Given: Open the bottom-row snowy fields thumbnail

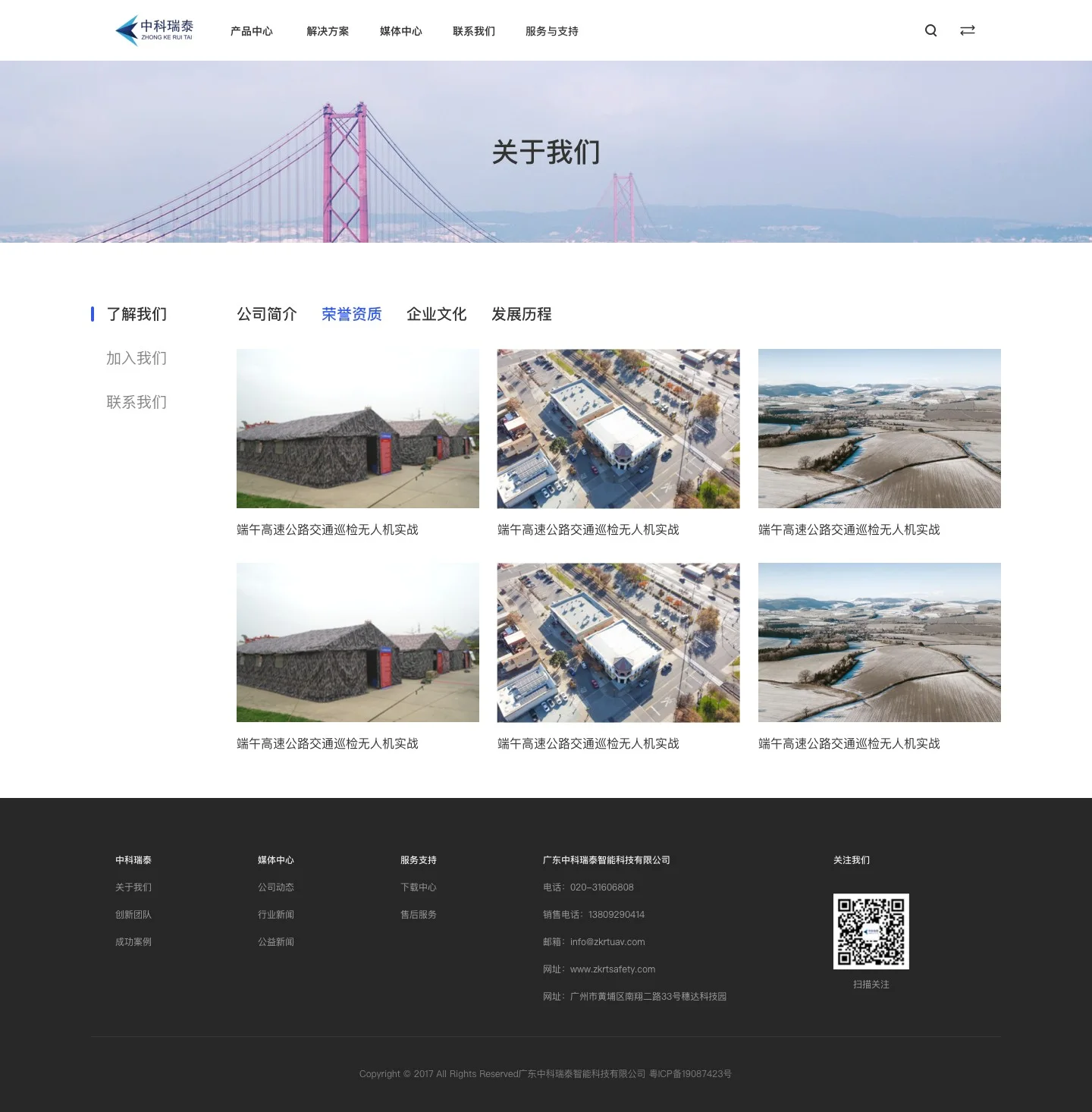Looking at the screenshot, I should (x=880, y=642).
